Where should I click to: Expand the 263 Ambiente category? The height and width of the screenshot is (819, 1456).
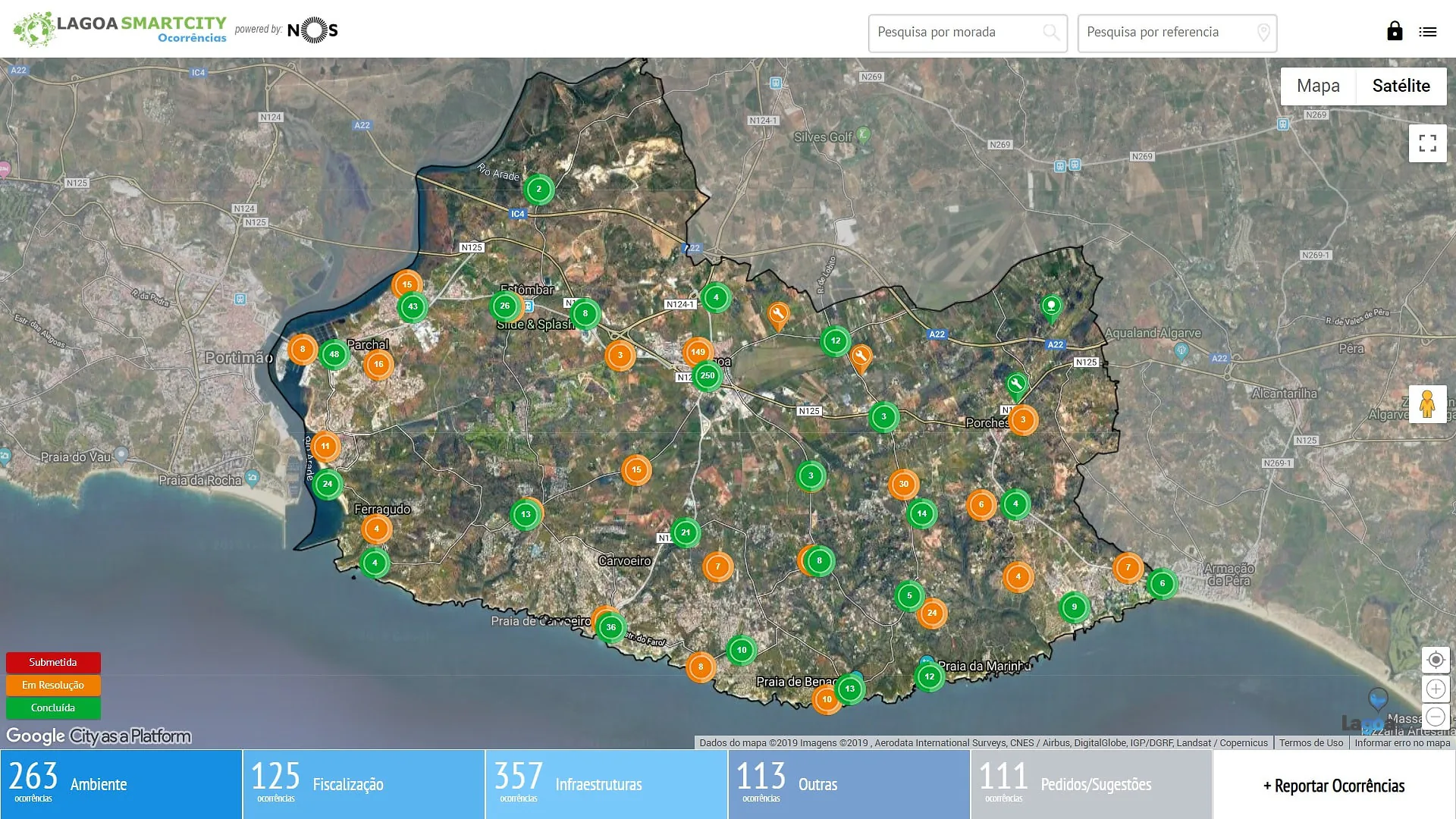121,784
